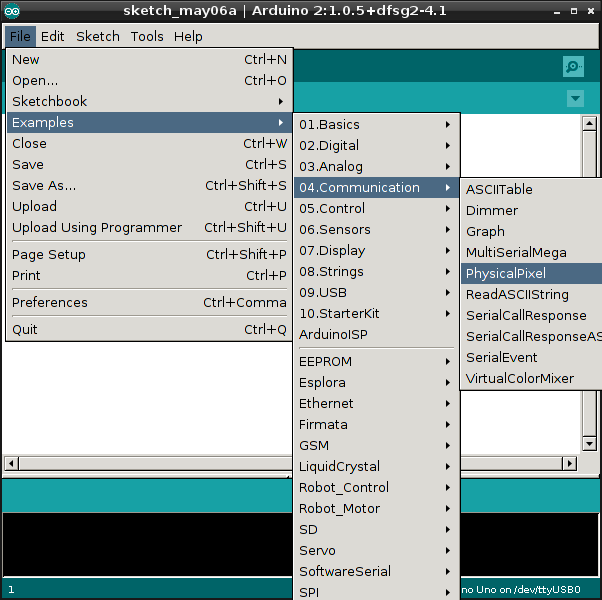602x600 pixels.
Task: Open the PhysicalPixel example
Action: tap(531, 273)
